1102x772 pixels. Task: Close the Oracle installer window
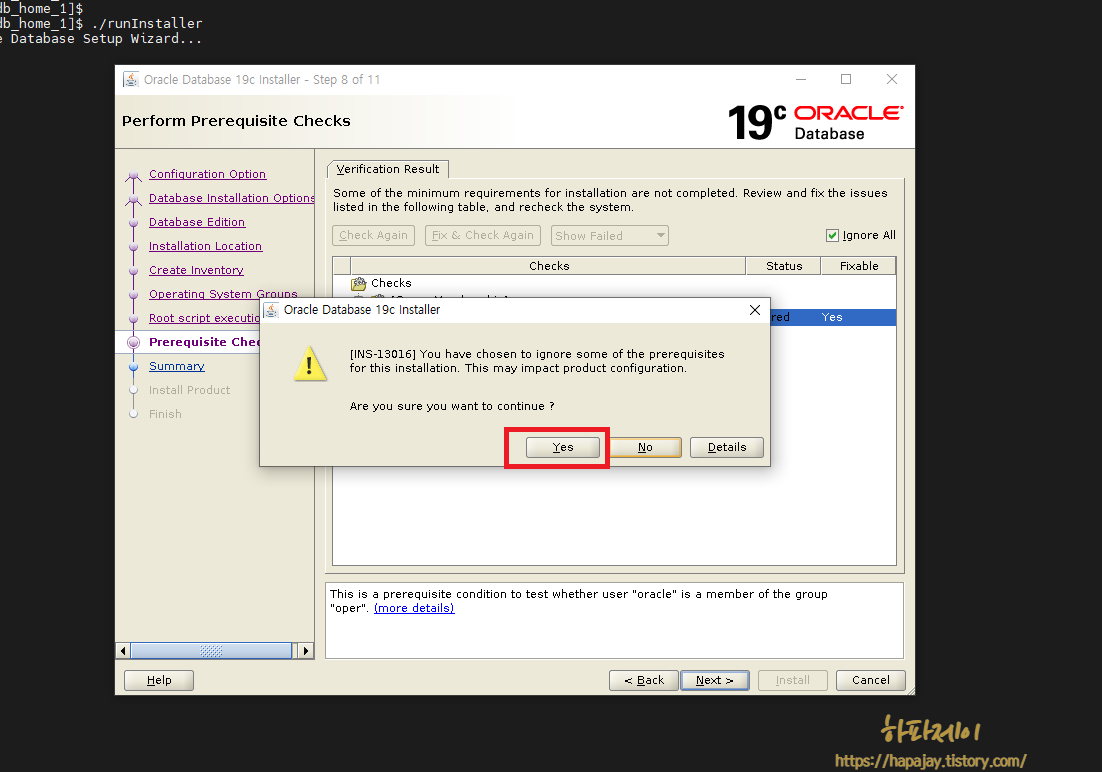(892, 79)
